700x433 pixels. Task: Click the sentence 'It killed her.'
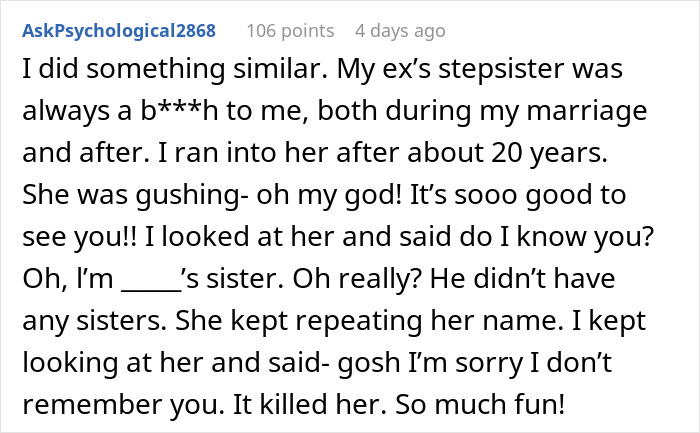pos(309,404)
